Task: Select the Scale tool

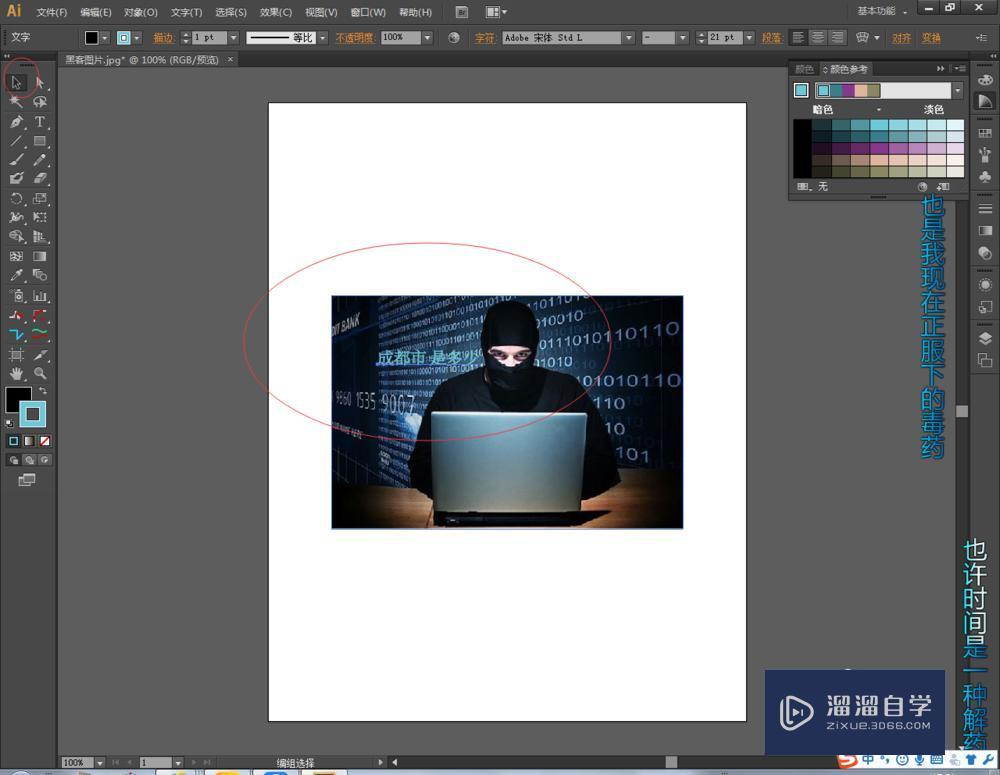Action: tap(40, 198)
